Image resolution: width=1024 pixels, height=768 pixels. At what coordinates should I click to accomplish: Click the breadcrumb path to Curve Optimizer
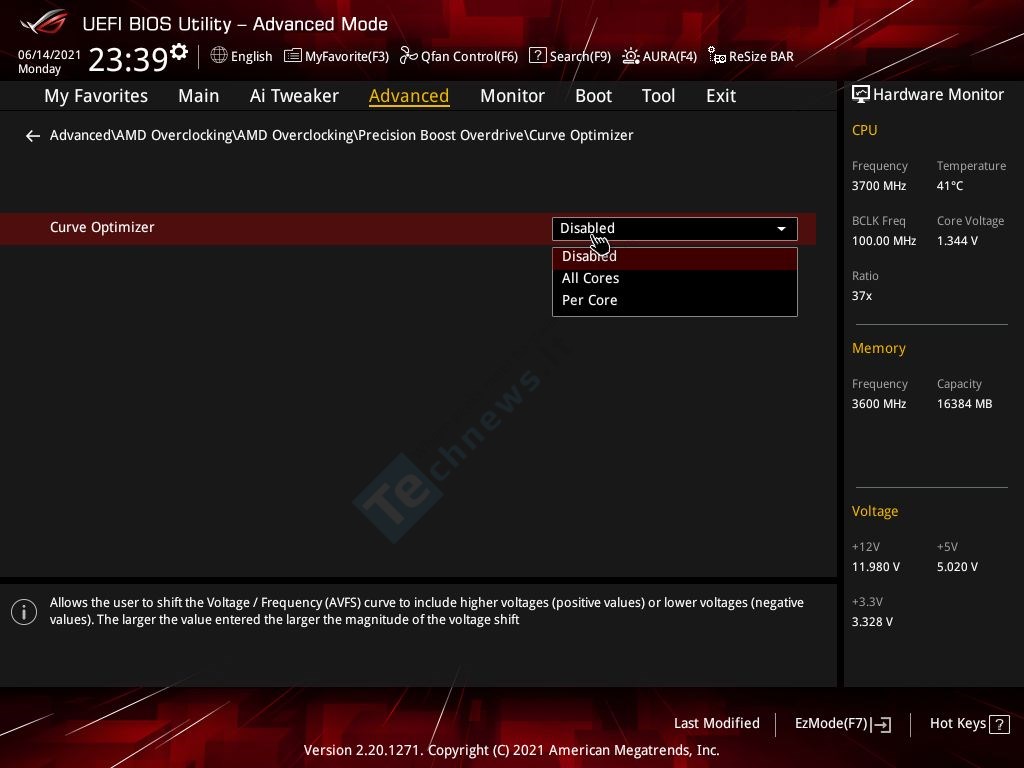coord(342,136)
